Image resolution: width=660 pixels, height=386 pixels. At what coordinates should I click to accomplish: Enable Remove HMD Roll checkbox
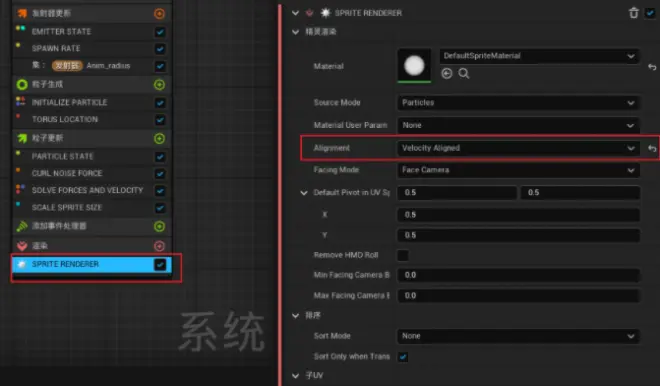click(403, 255)
